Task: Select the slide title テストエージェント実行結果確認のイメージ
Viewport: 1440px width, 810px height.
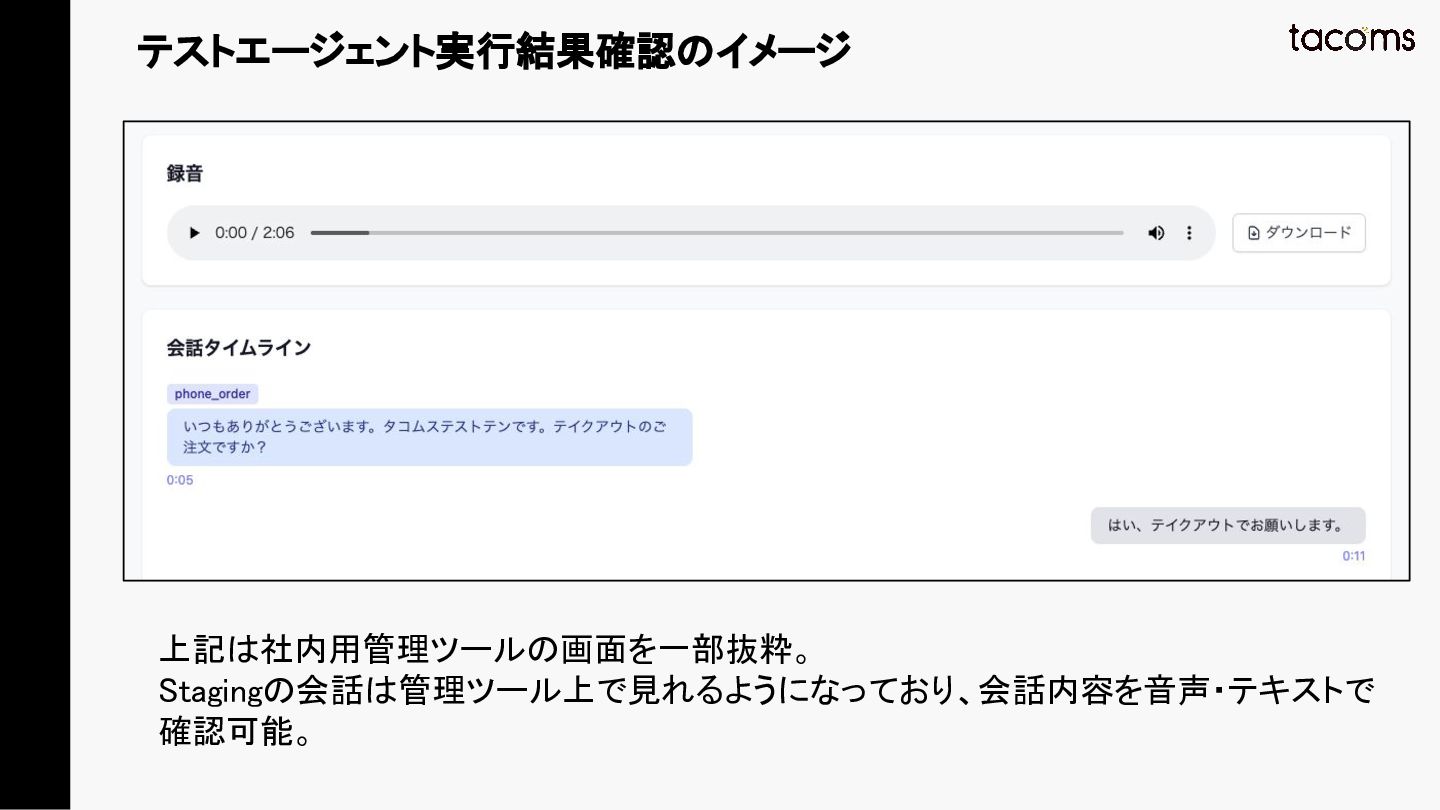Action: [492, 51]
